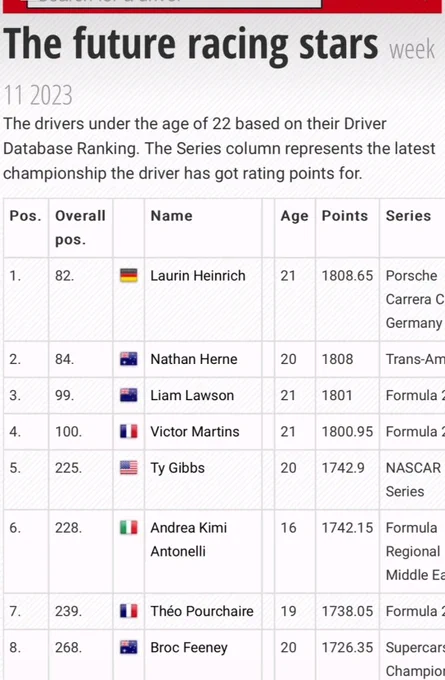The height and width of the screenshot is (680, 445).
Task: Open the Théo Pourchaire driver link
Action: (x=202, y=611)
